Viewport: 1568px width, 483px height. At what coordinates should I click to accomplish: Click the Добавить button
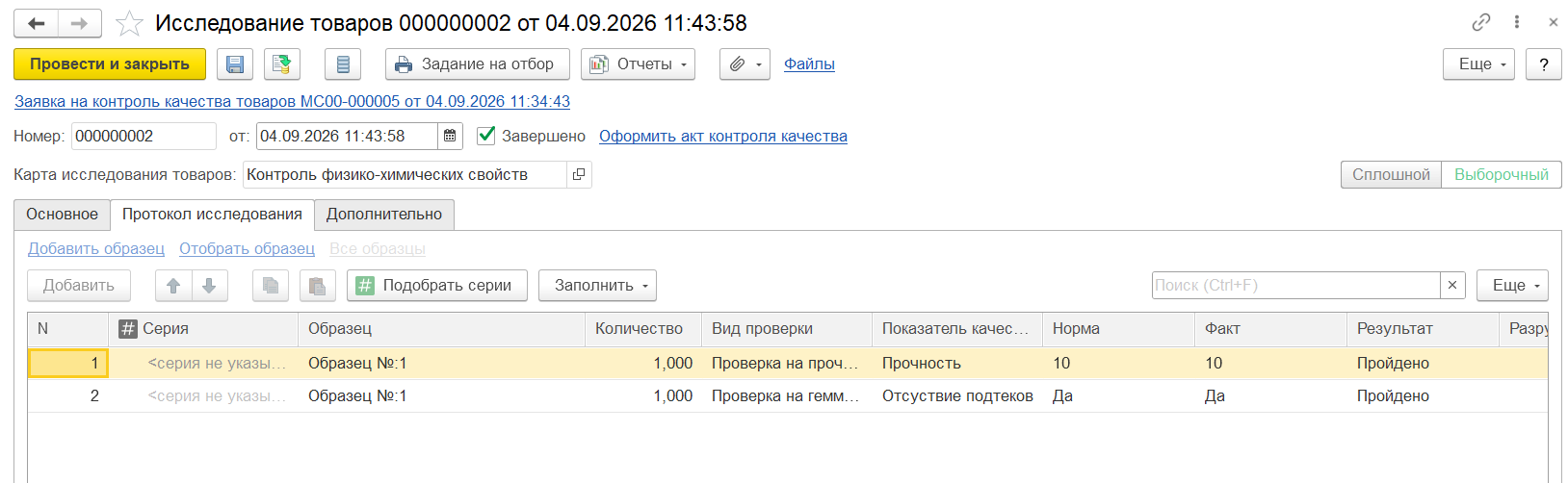click(79, 286)
